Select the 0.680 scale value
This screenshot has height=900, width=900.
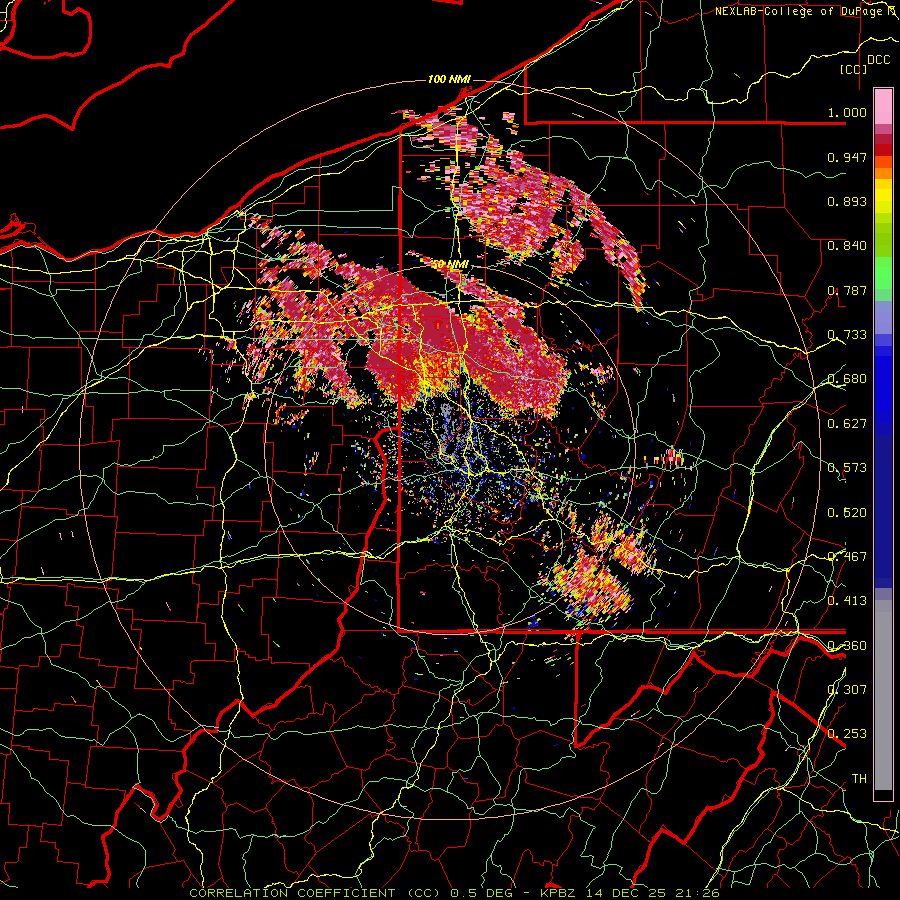847,378
